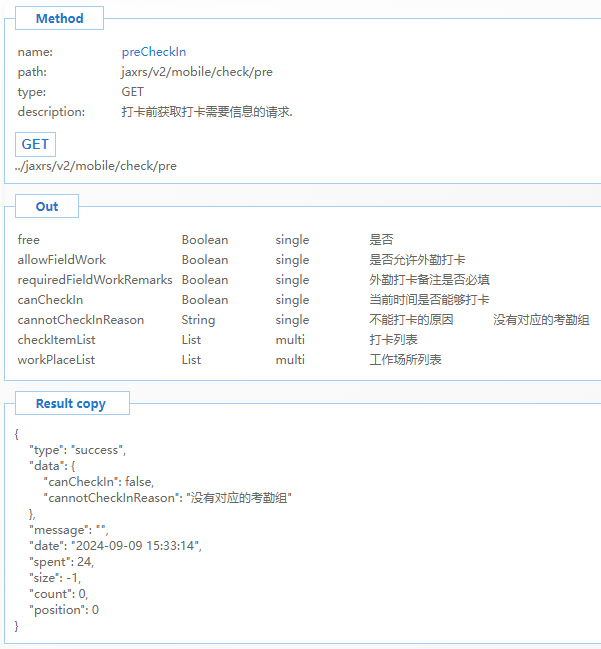
Task: Click the checkItemList field name
Action: click(56, 340)
